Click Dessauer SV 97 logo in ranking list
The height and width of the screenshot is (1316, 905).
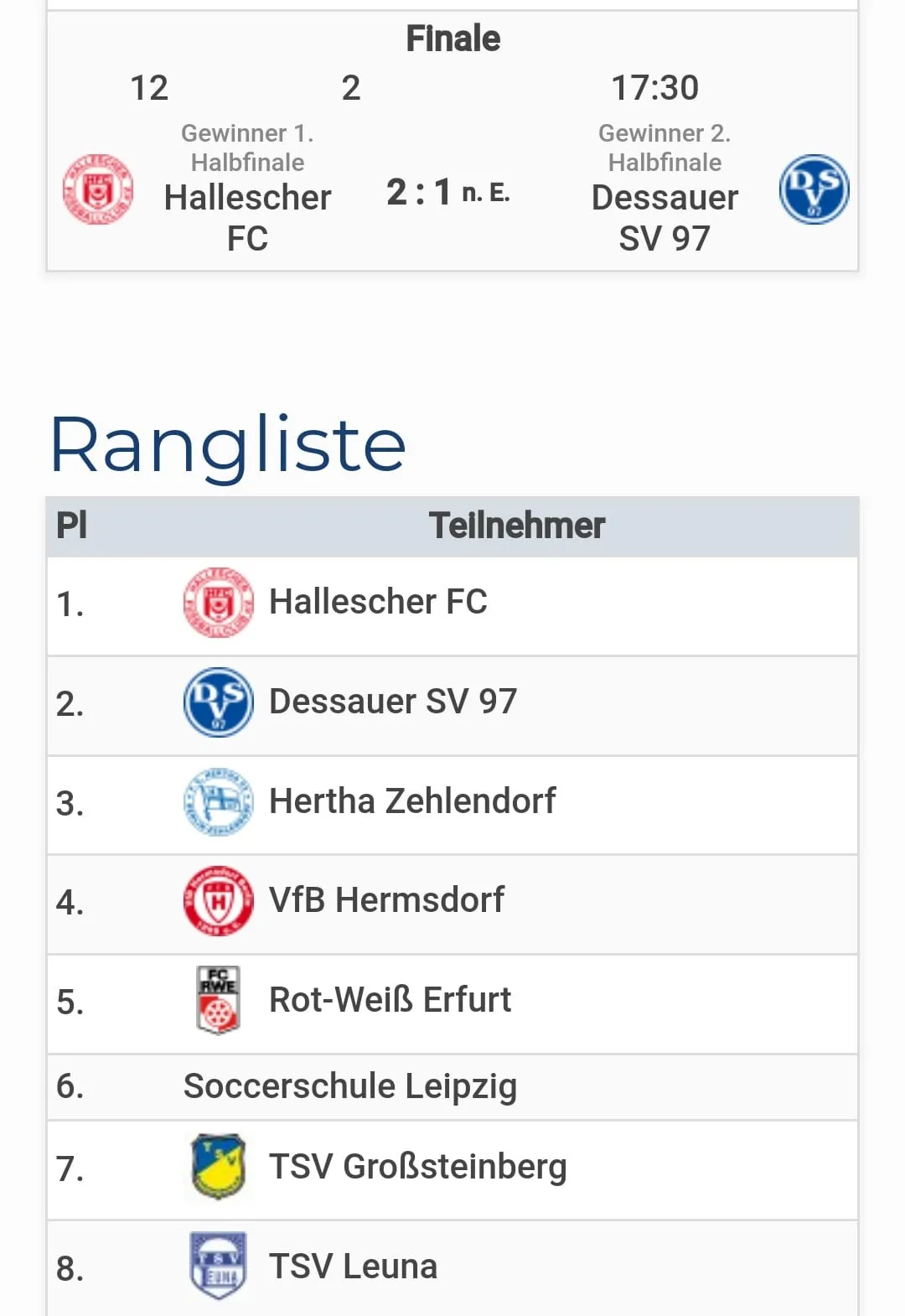(x=218, y=702)
